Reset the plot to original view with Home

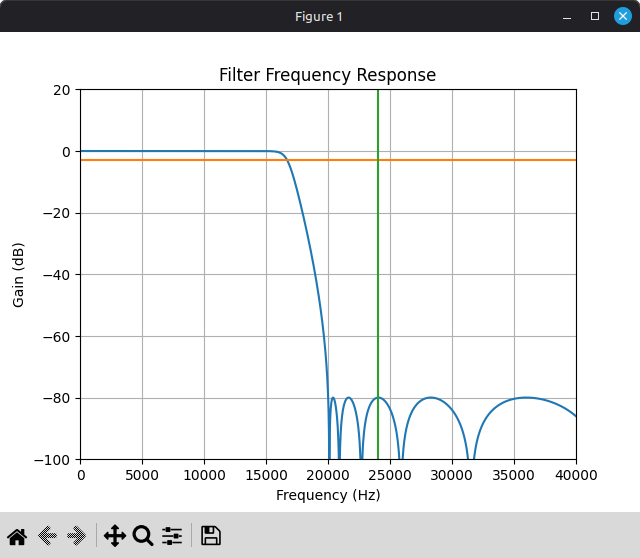tap(17, 536)
